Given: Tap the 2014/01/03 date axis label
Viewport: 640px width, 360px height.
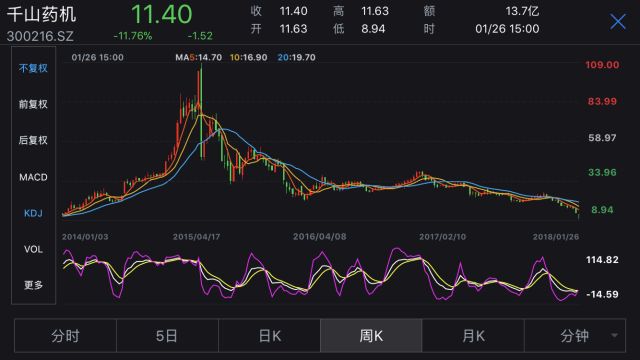Looking at the screenshot, I should (85, 237).
